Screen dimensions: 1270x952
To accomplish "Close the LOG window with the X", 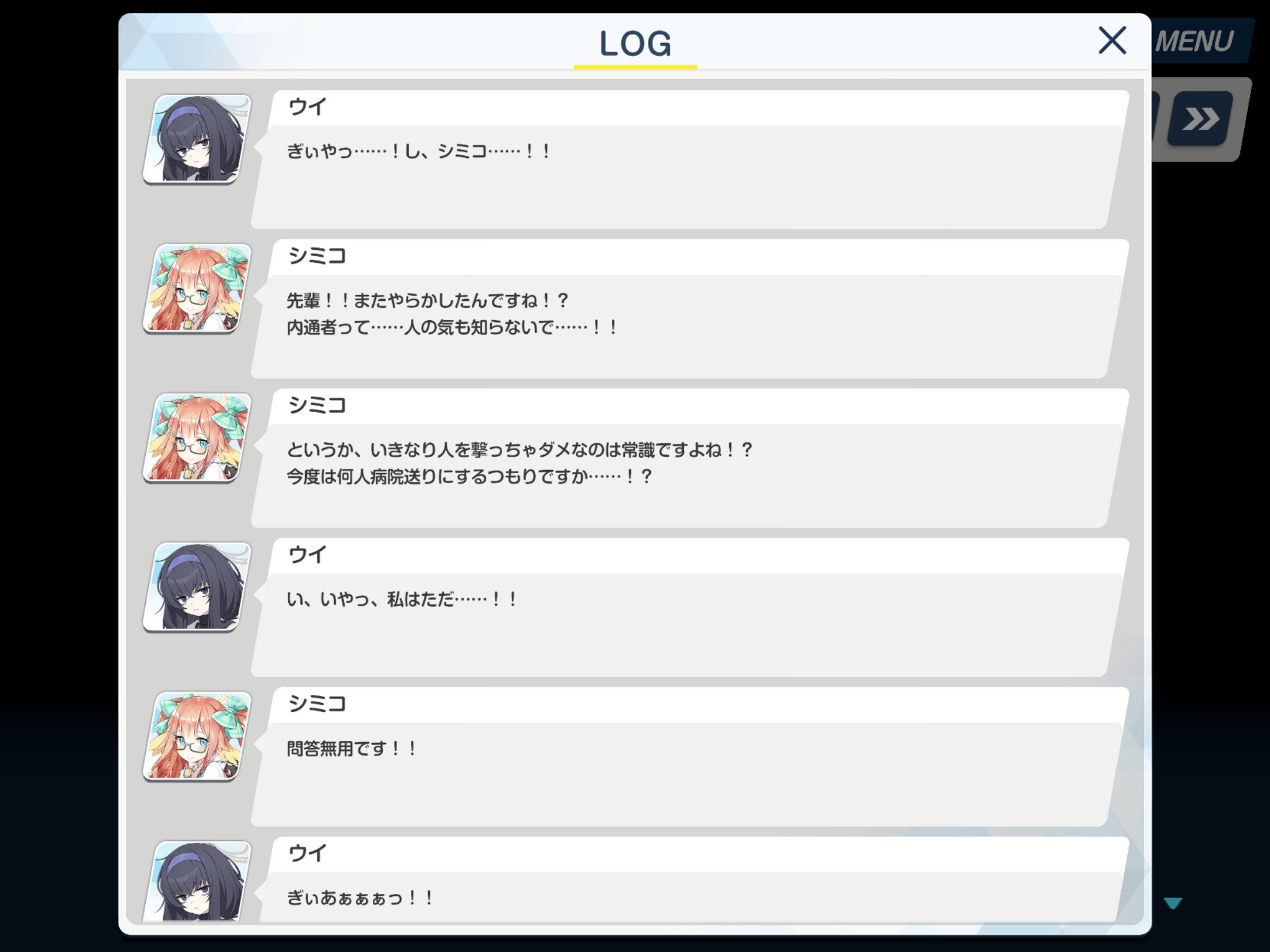I will pyautogui.click(x=1112, y=41).
